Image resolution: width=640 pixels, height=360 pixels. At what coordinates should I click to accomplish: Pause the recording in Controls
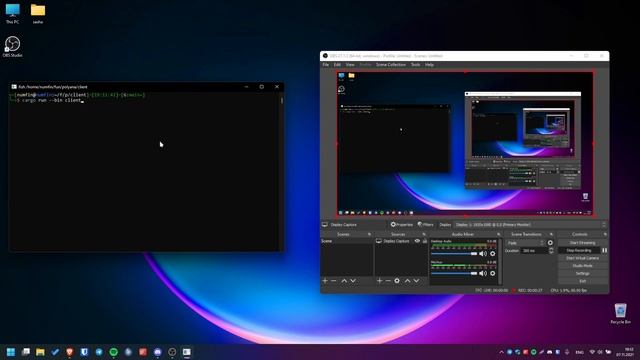coord(604,250)
